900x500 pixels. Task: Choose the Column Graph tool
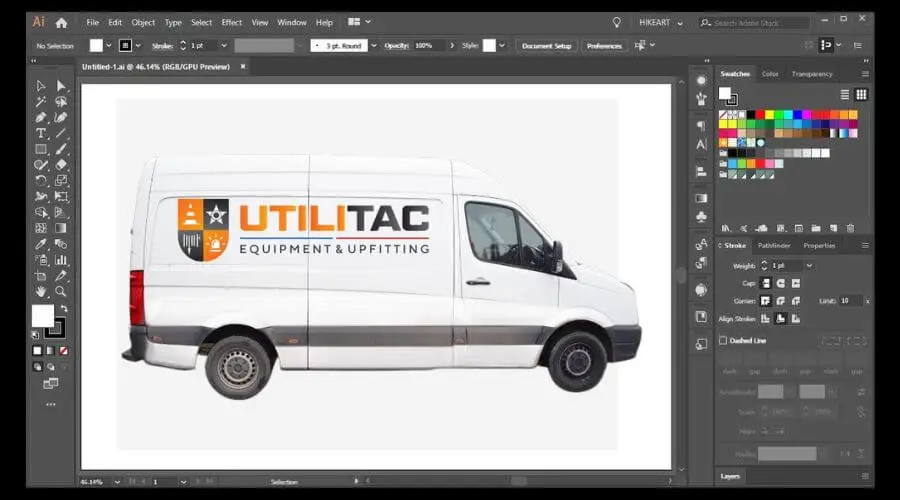(x=61, y=260)
